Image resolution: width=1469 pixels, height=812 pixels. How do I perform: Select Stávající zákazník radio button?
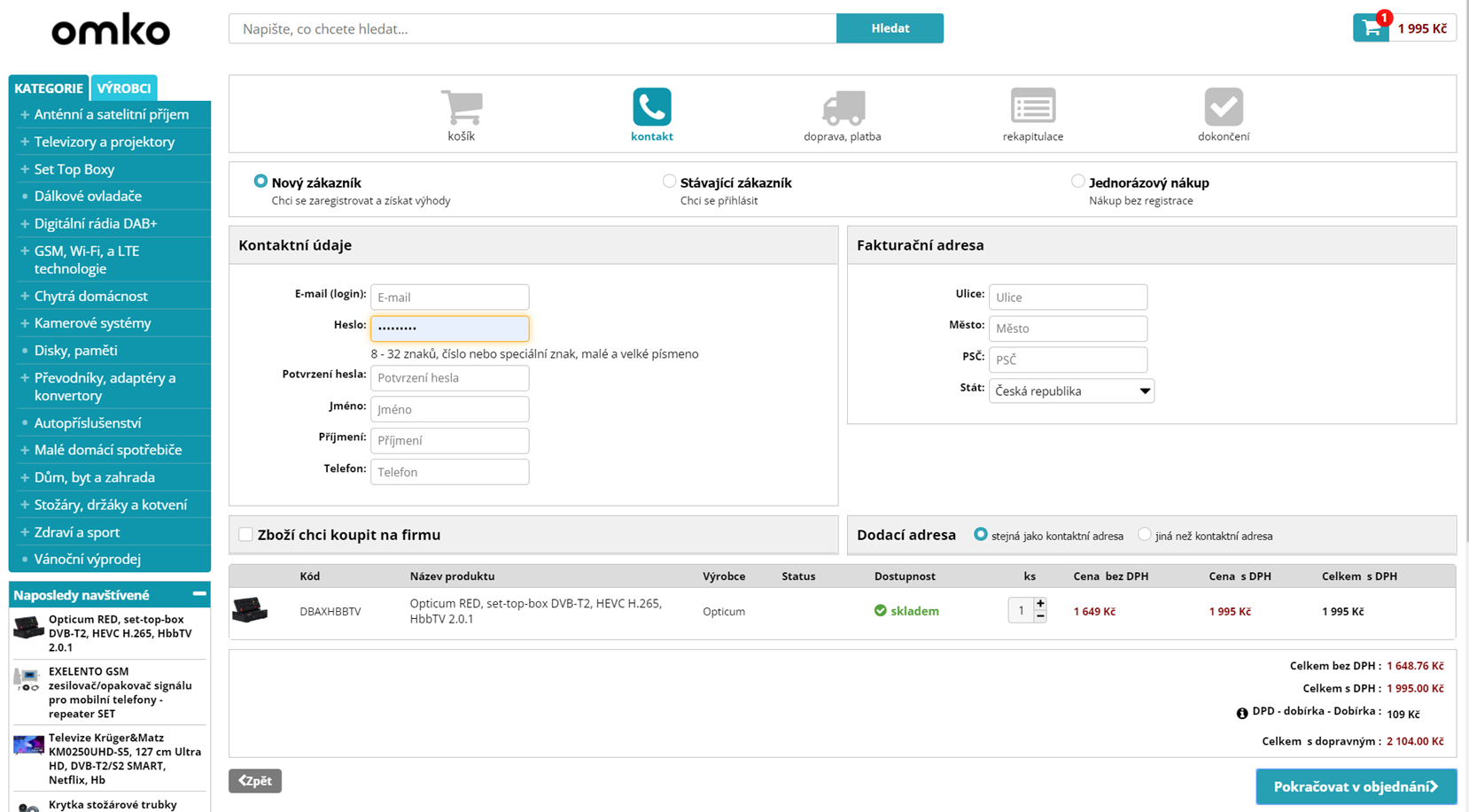[x=669, y=181]
